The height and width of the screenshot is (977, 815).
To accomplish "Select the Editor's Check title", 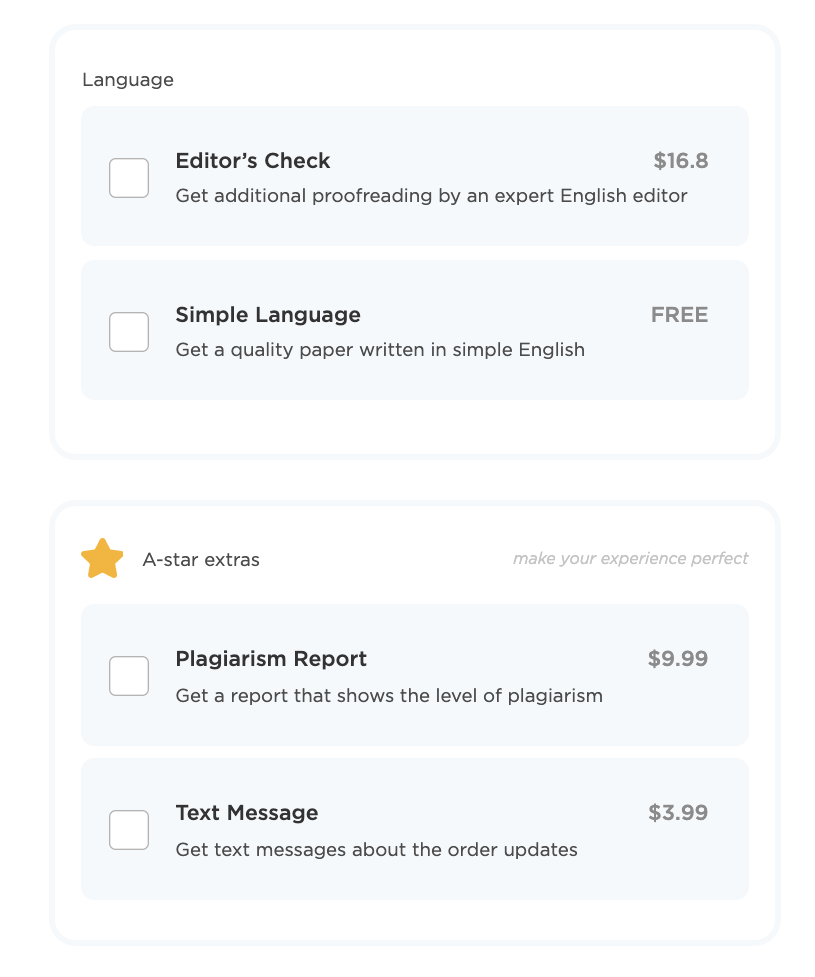I will tap(252, 161).
